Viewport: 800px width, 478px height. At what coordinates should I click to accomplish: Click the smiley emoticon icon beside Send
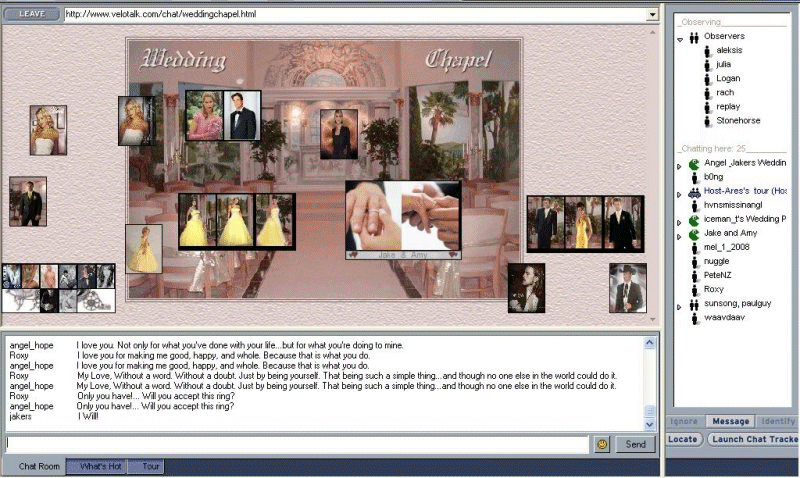pos(602,444)
